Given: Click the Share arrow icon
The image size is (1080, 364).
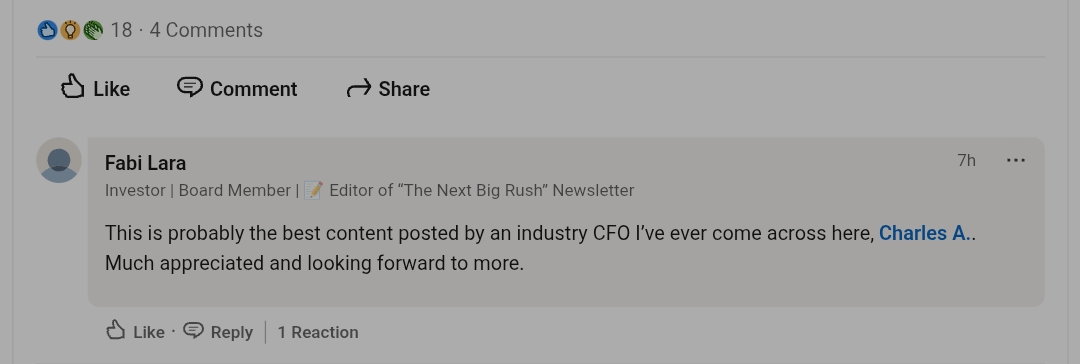Looking at the screenshot, I should coord(358,88).
